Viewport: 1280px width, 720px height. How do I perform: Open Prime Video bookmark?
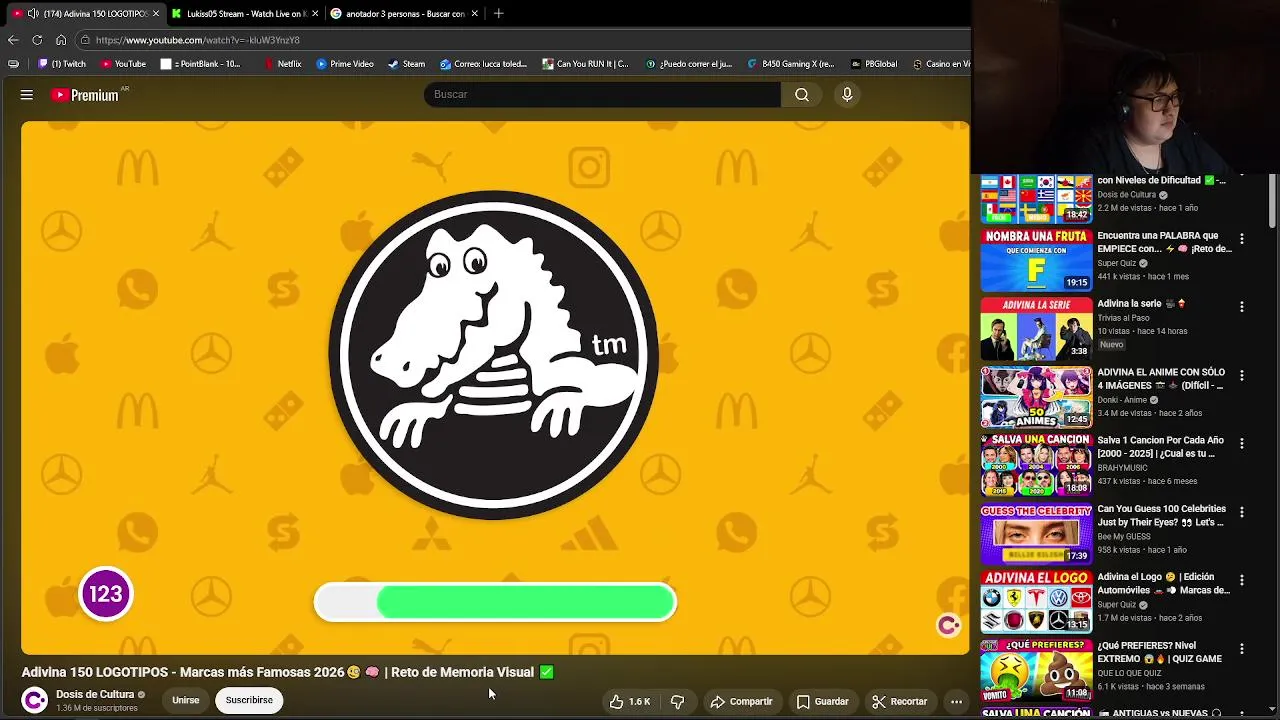coord(345,64)
